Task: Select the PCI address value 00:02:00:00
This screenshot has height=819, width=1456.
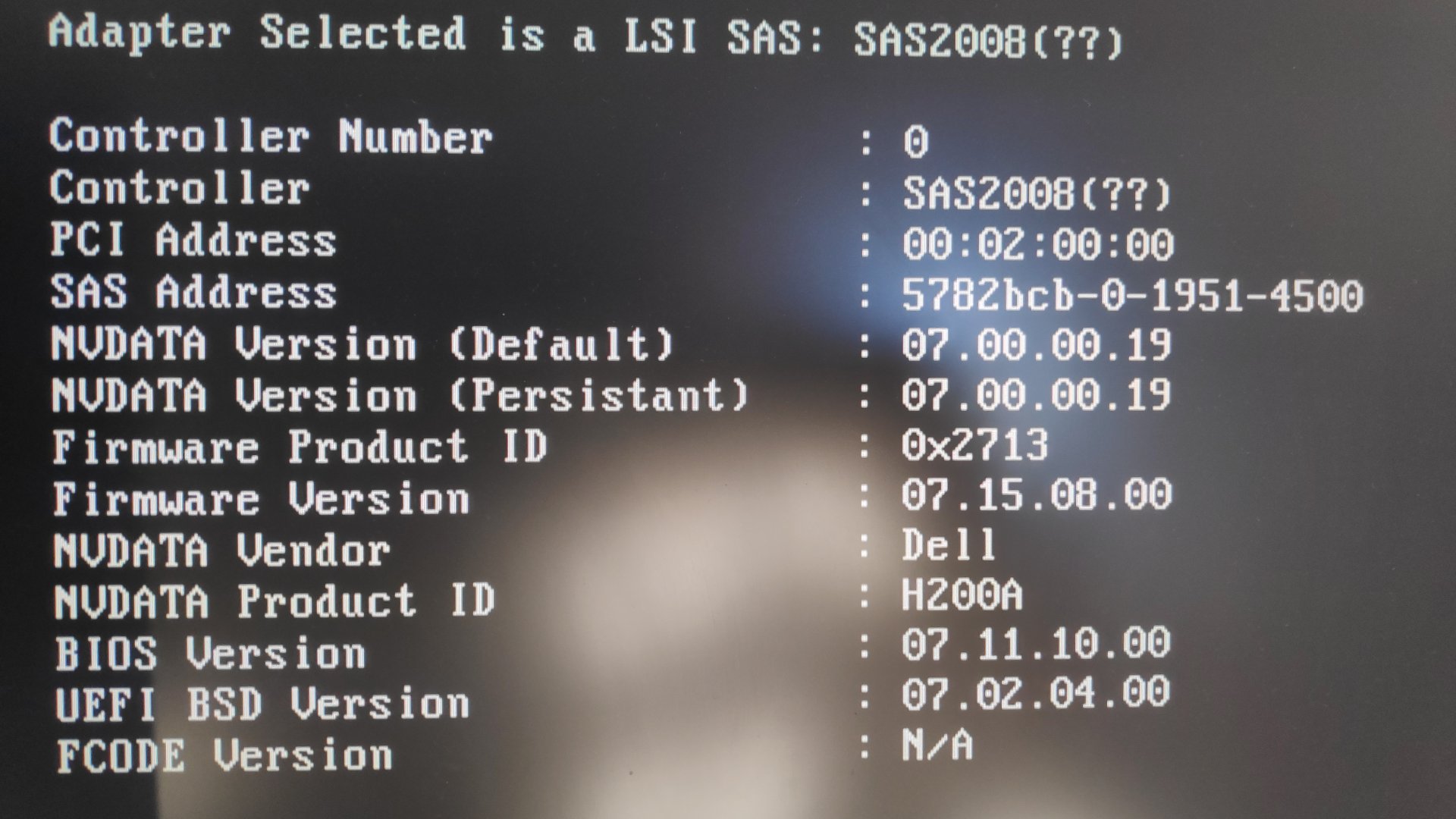Action: coord(1037,244)
